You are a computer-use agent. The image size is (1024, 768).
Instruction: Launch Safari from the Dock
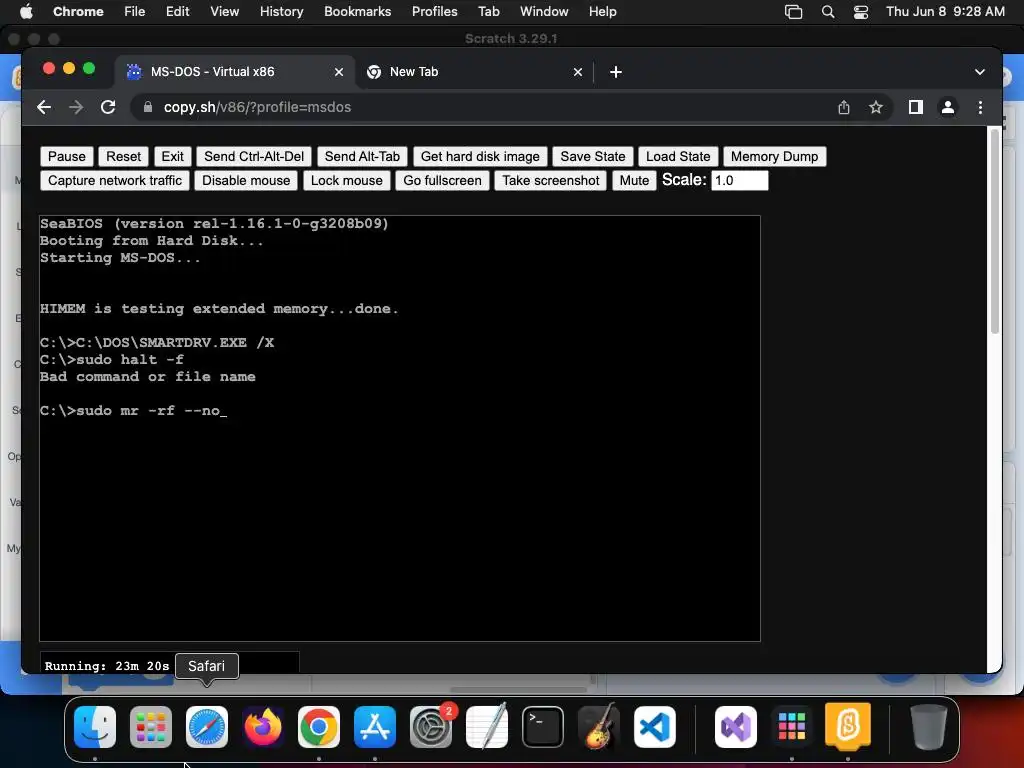coord(207,727)
